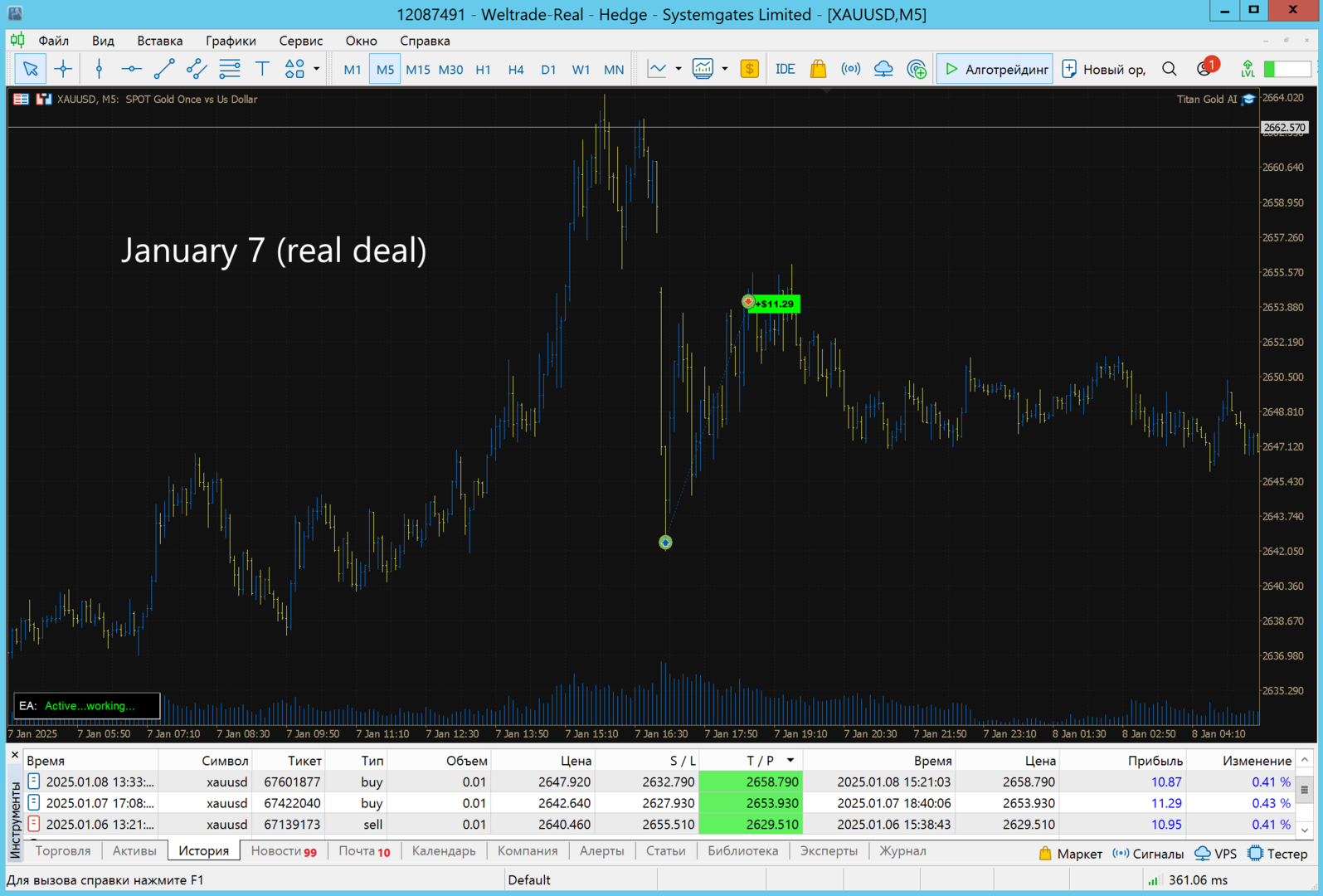1323x896 pixels.
Task: Open Тестер from the bottom bar
Action: point(1277,854)
